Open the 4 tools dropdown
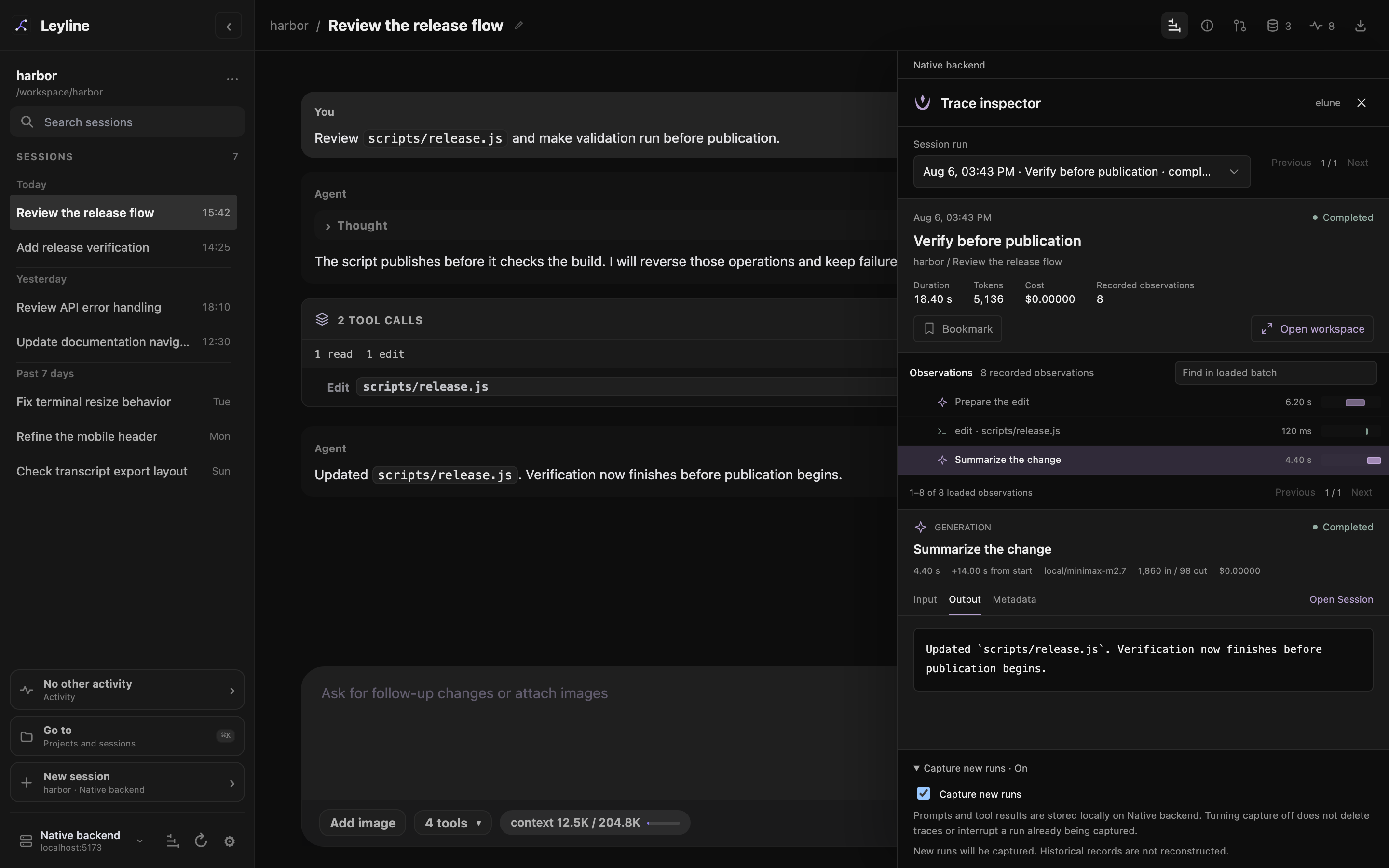 [x=452, y=823]
